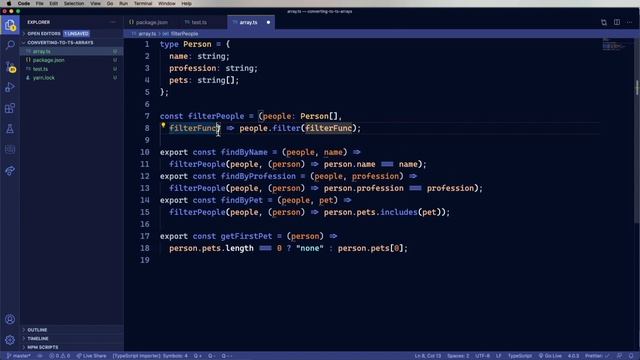Click getFirstPet on line 17
The height and width of the screenshot is (360, 640).
coord(246,236)
